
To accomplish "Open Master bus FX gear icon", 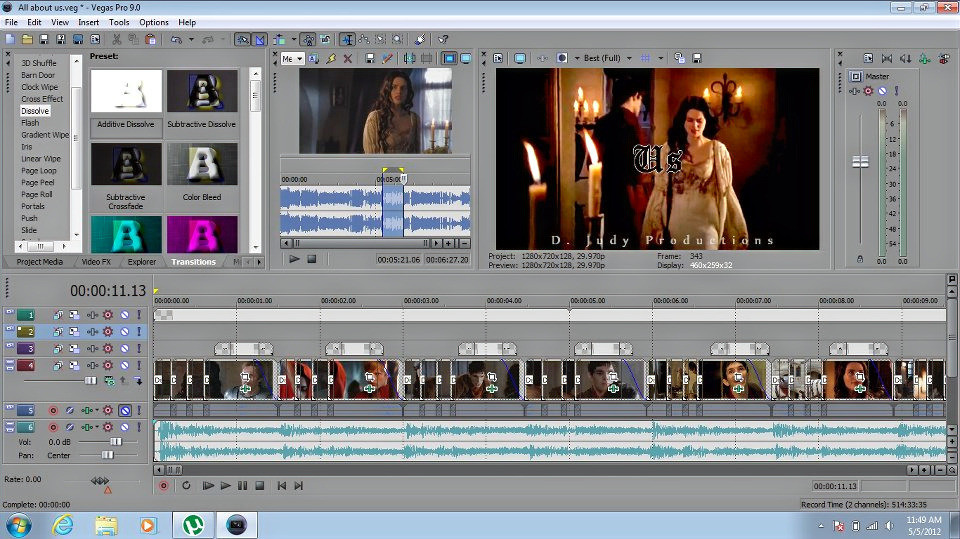I will pos(868,91).
